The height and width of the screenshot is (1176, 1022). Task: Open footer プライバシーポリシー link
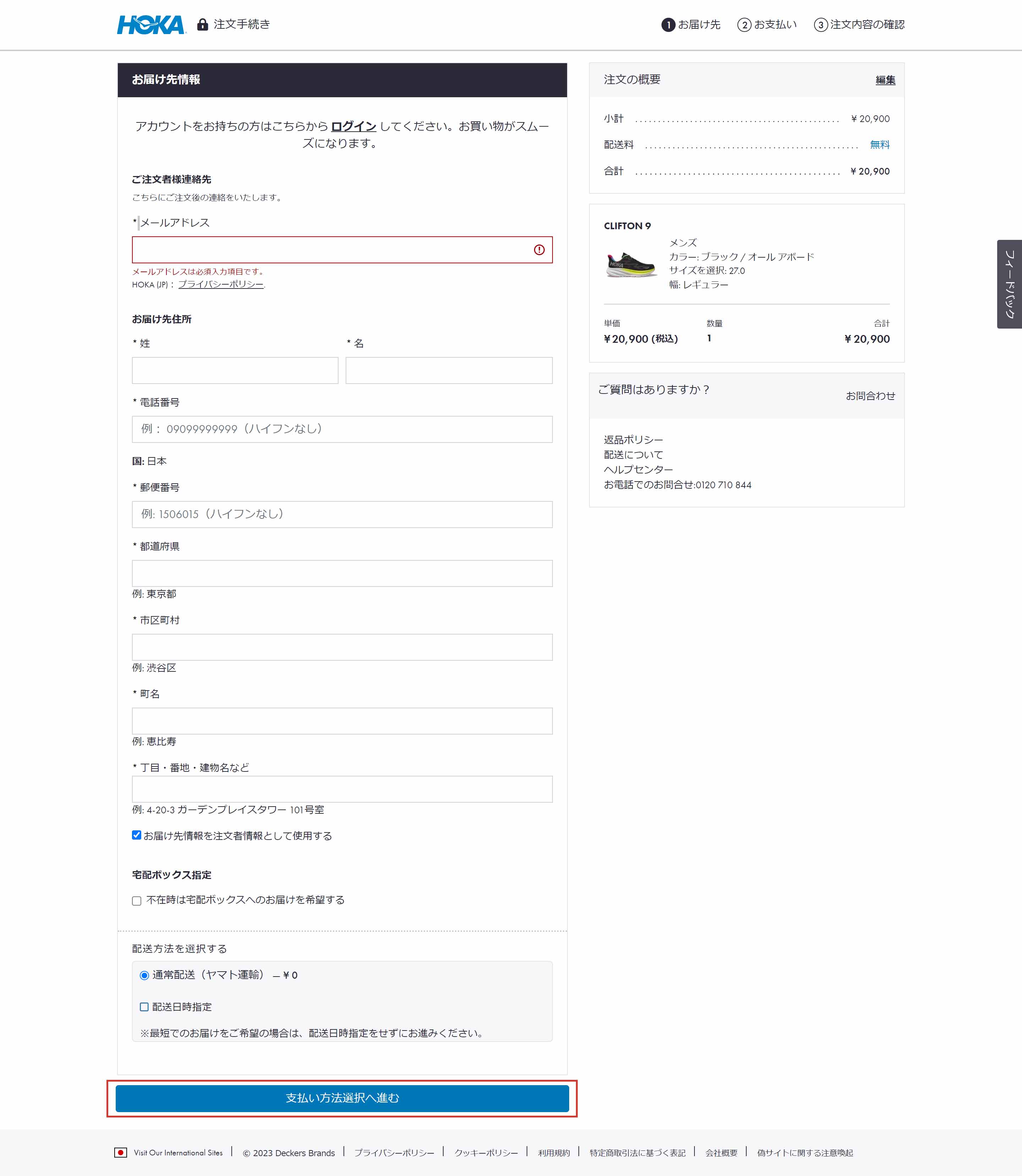(394, 1153)
